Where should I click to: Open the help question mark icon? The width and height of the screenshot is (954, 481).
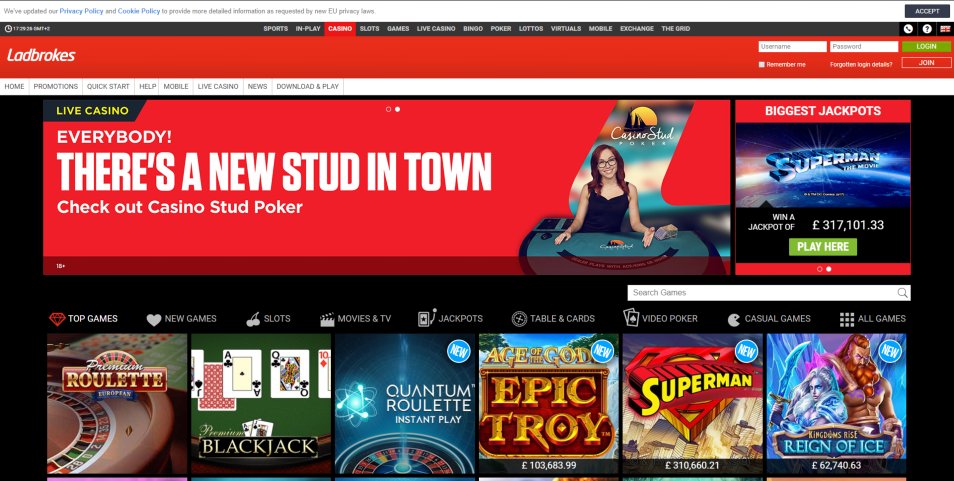click(x=927, y=29)
